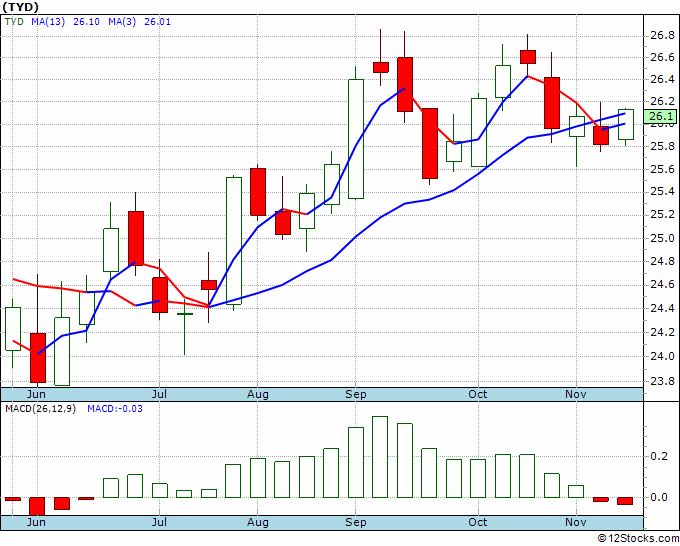Click Sep on the price chart time axis

pos(356,394)
